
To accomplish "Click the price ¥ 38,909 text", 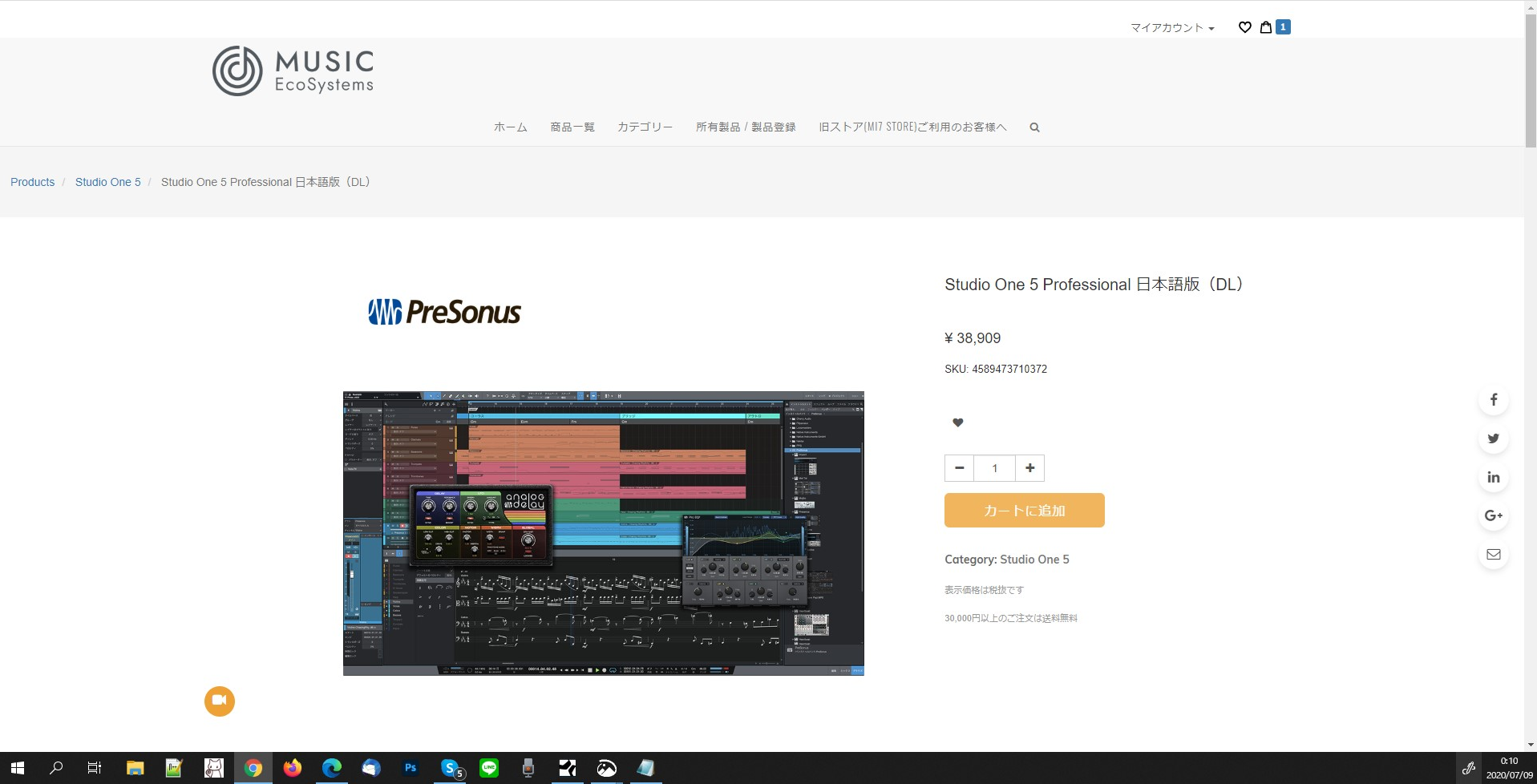I will [973, 338].
